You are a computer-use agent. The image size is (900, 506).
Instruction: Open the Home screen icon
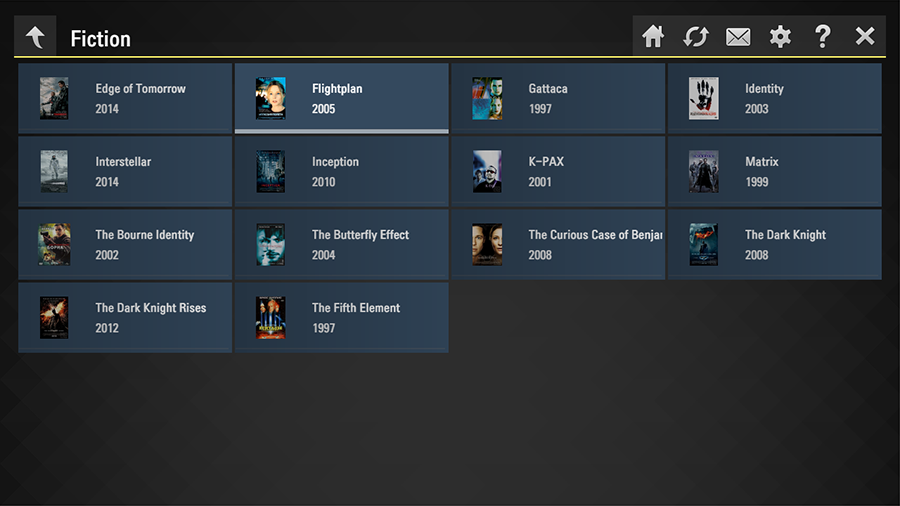(653, 37)
